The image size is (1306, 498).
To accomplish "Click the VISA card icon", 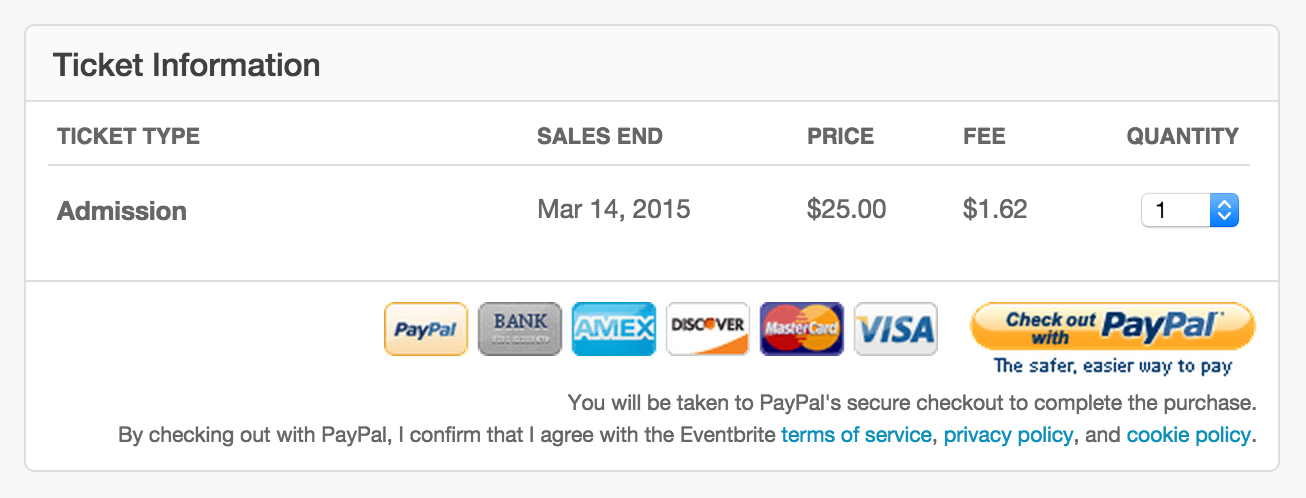I will point(896,329).
